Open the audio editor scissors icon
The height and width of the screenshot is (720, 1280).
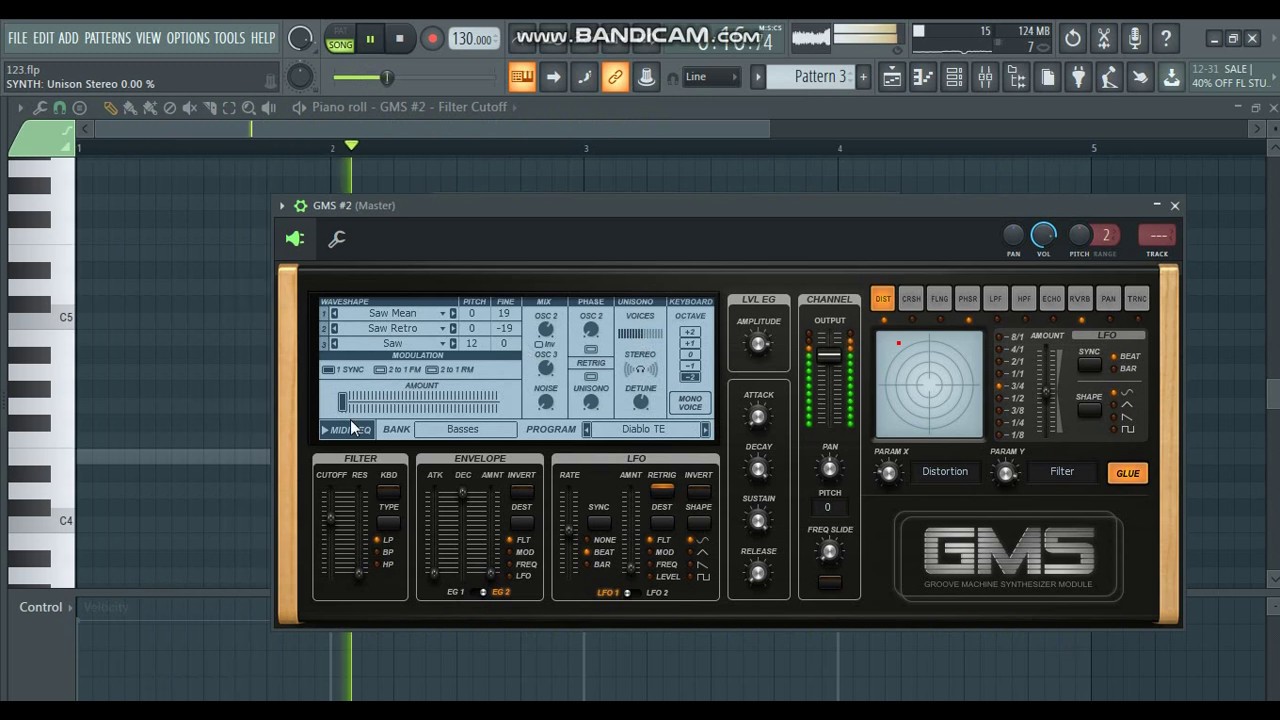[x=1103, y=39]
